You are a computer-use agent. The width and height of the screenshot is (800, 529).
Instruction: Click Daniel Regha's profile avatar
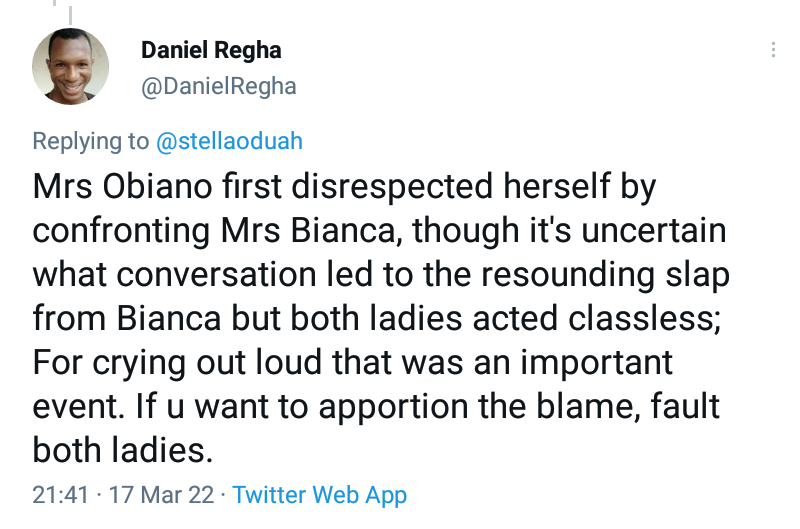point(70,66)
